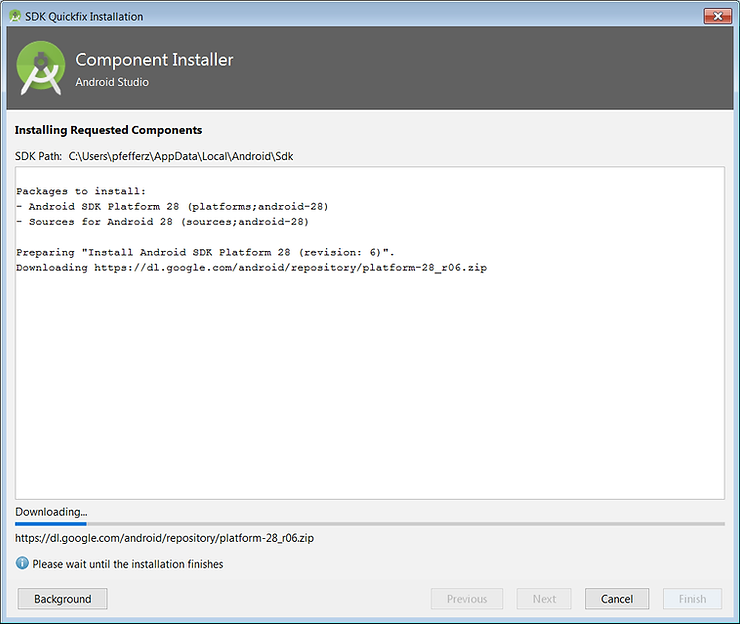
Task: Cancel the component installation
Action: pos(616,599)
